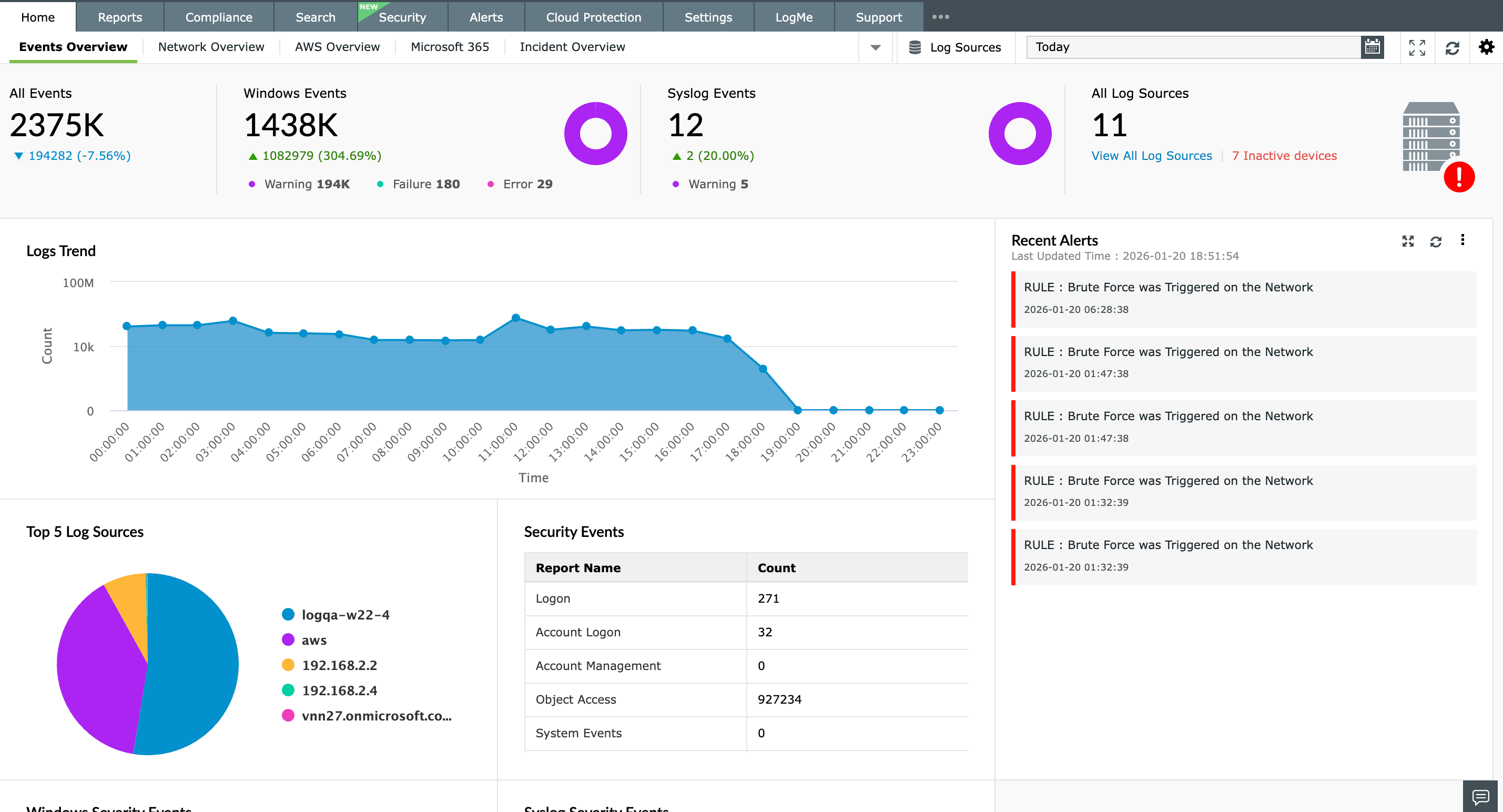This screenshot has width=1503, height=812.
Task: Click the All Log Sources count 11
Action: (x=1109, y=125)
